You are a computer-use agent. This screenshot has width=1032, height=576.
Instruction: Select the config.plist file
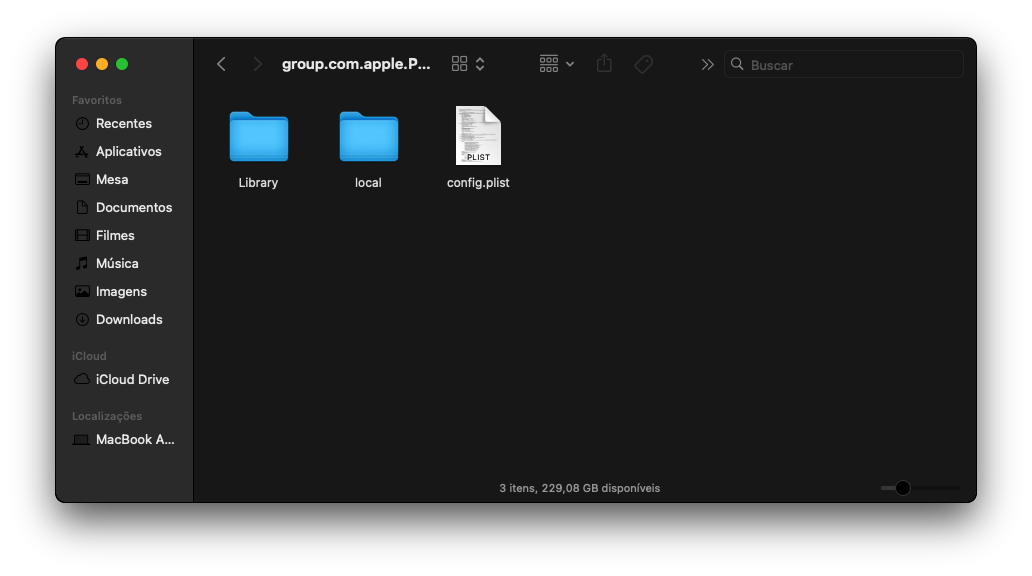[x=478, y=137]
